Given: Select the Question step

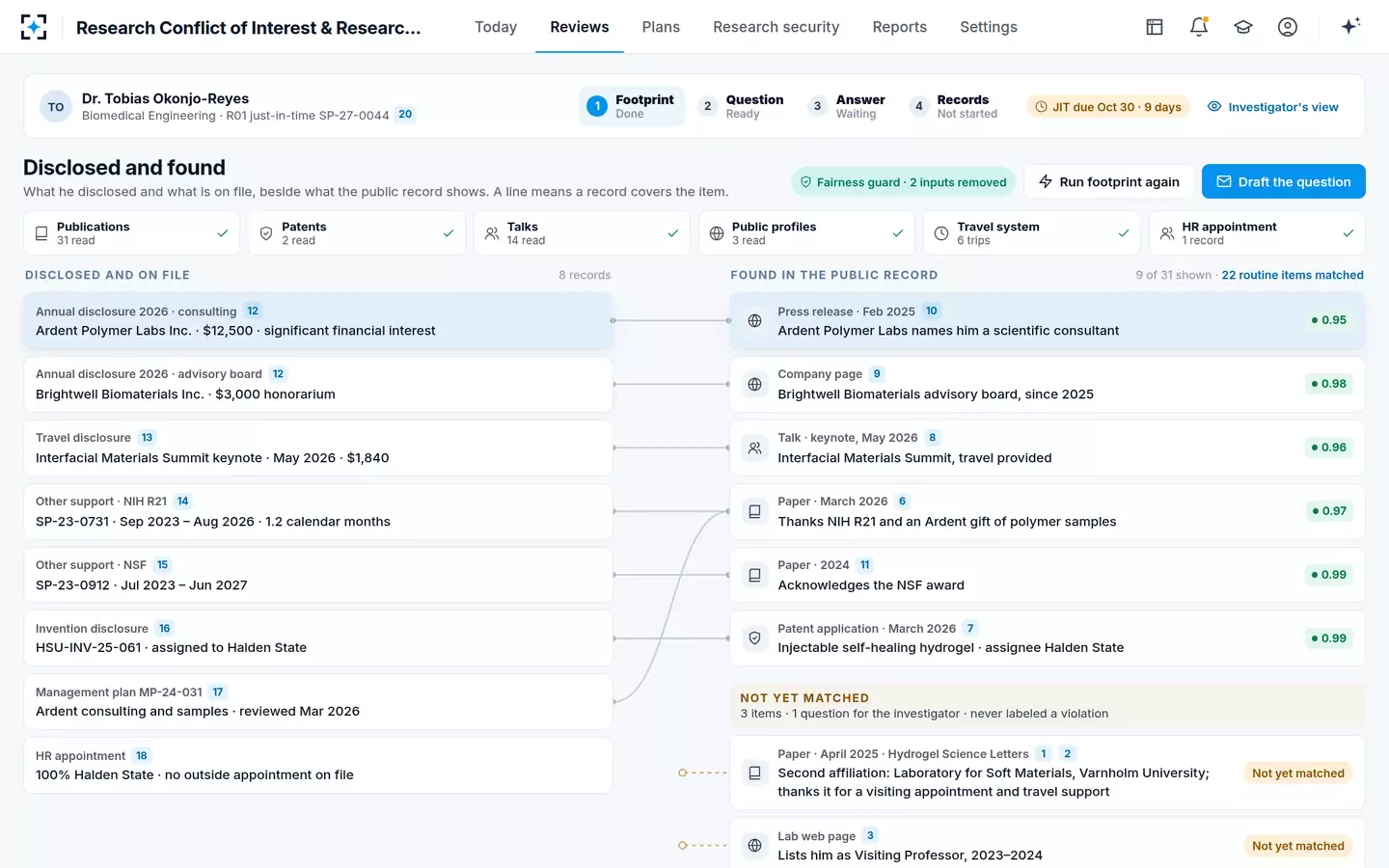Looking at the screenshot, I should (742, 106).
